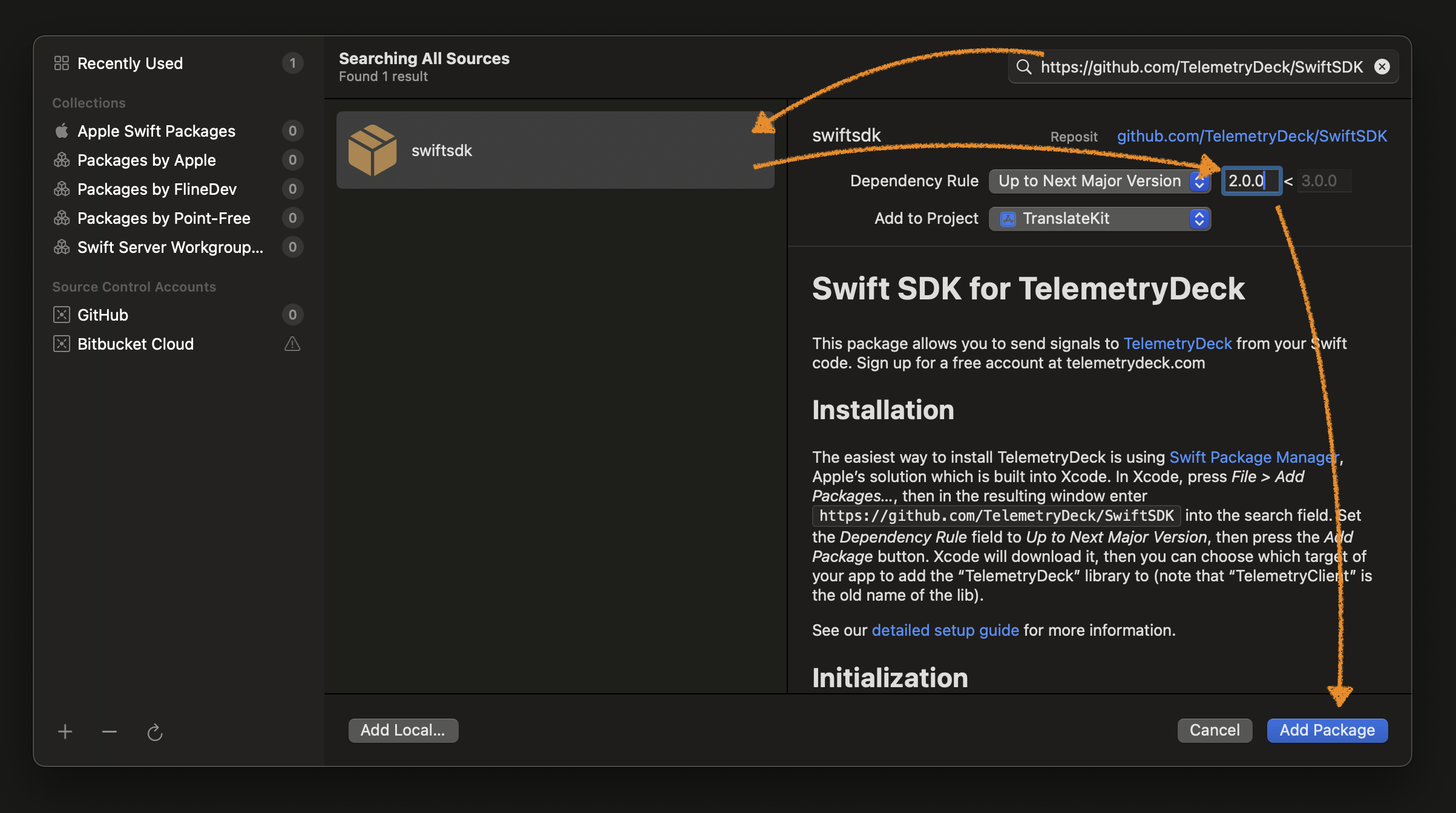Add a new collection with the plus icon
This screenshot has width=1456, height=813.
65,731
